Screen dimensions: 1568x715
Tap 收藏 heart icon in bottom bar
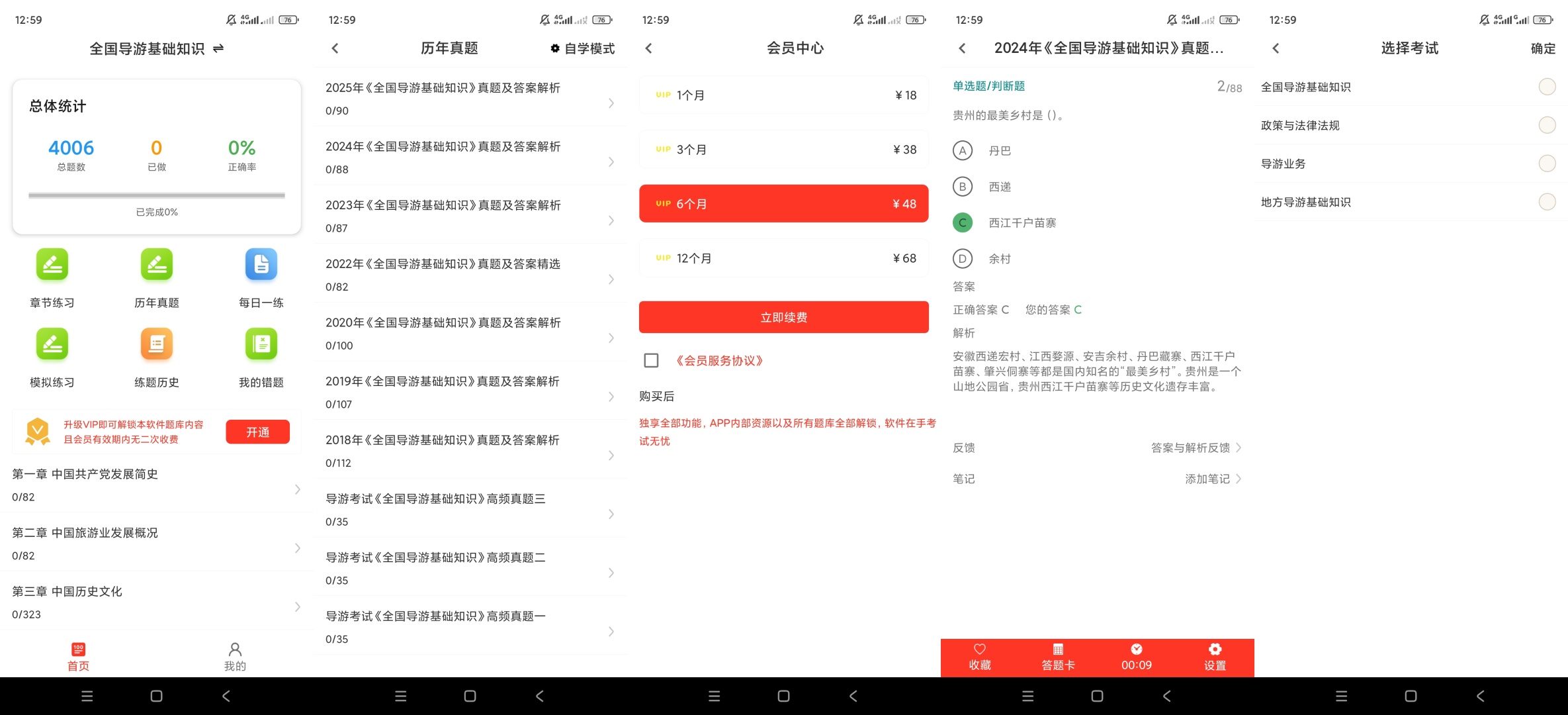[980, 649]
